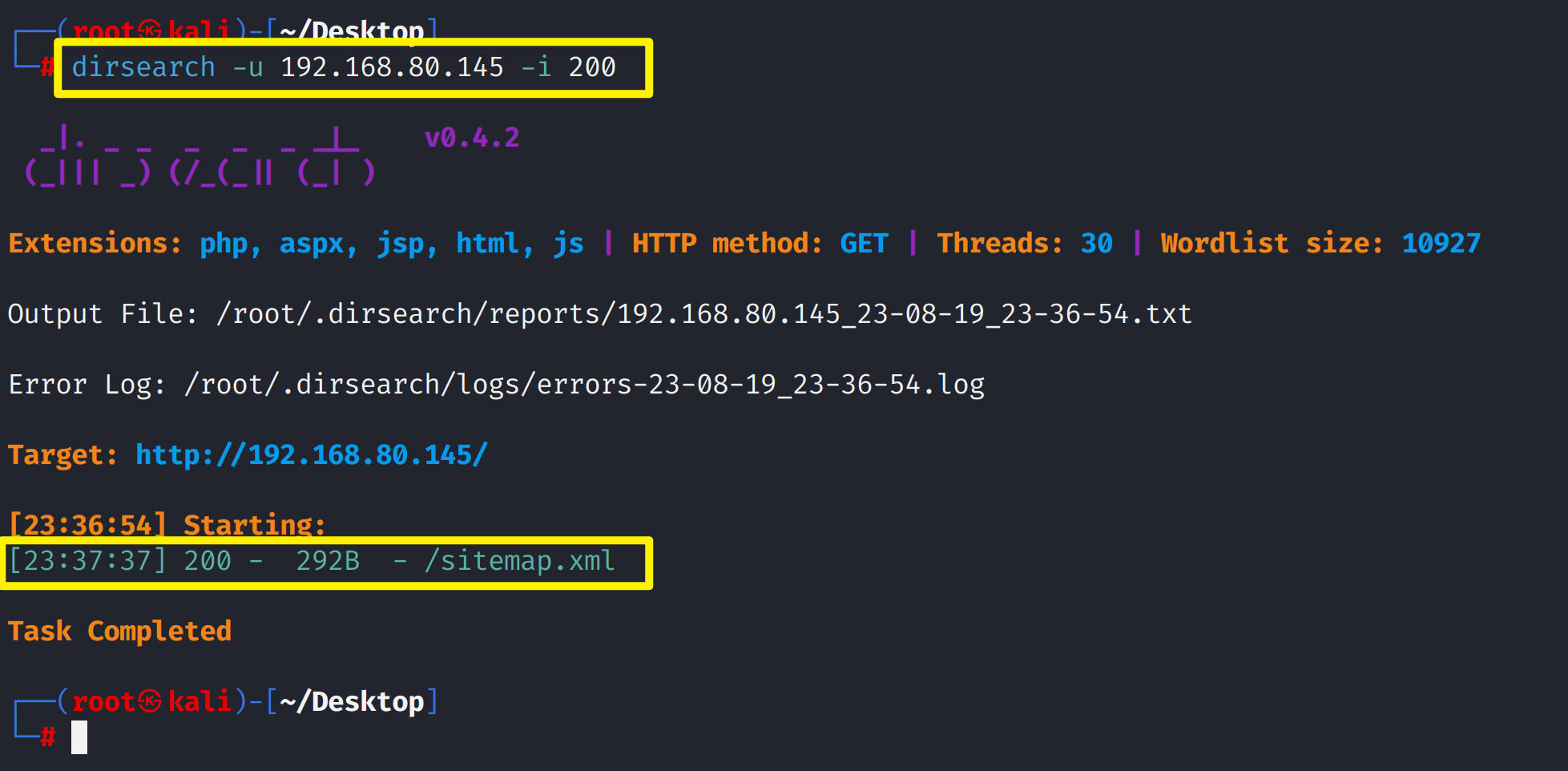Click the v0.4.2 version label
Image resolution: width=1568 pixels, height=771 pixels.
[472, 138]
